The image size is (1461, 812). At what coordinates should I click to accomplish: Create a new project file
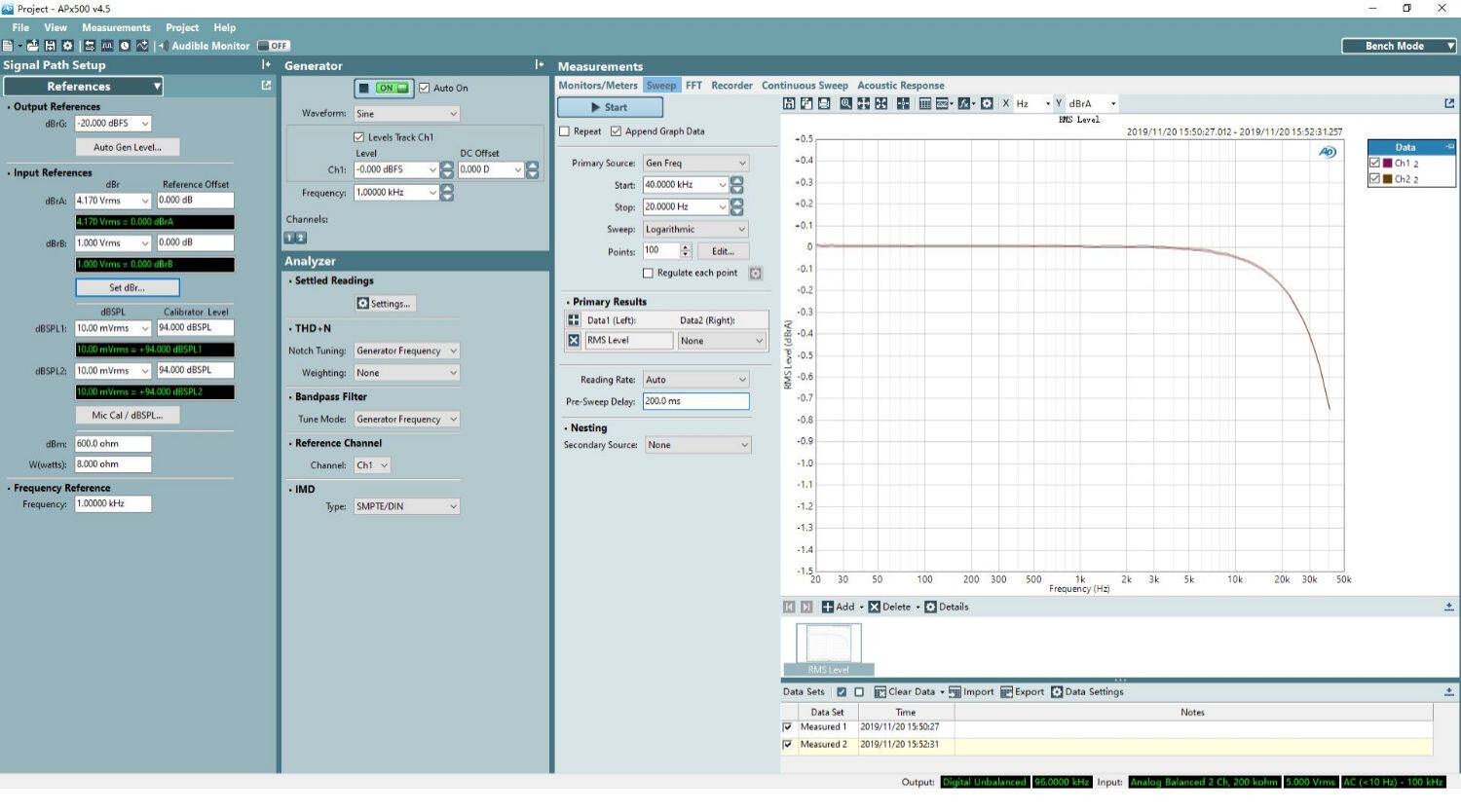coord(9,46)
